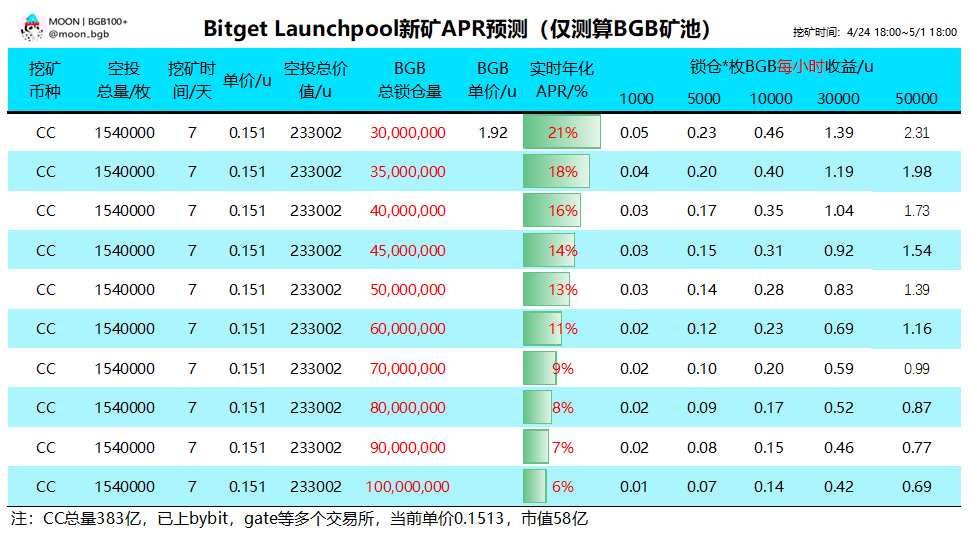
Task: Click the 实时年化APR/% column header
Action: [x=562, y=80]
